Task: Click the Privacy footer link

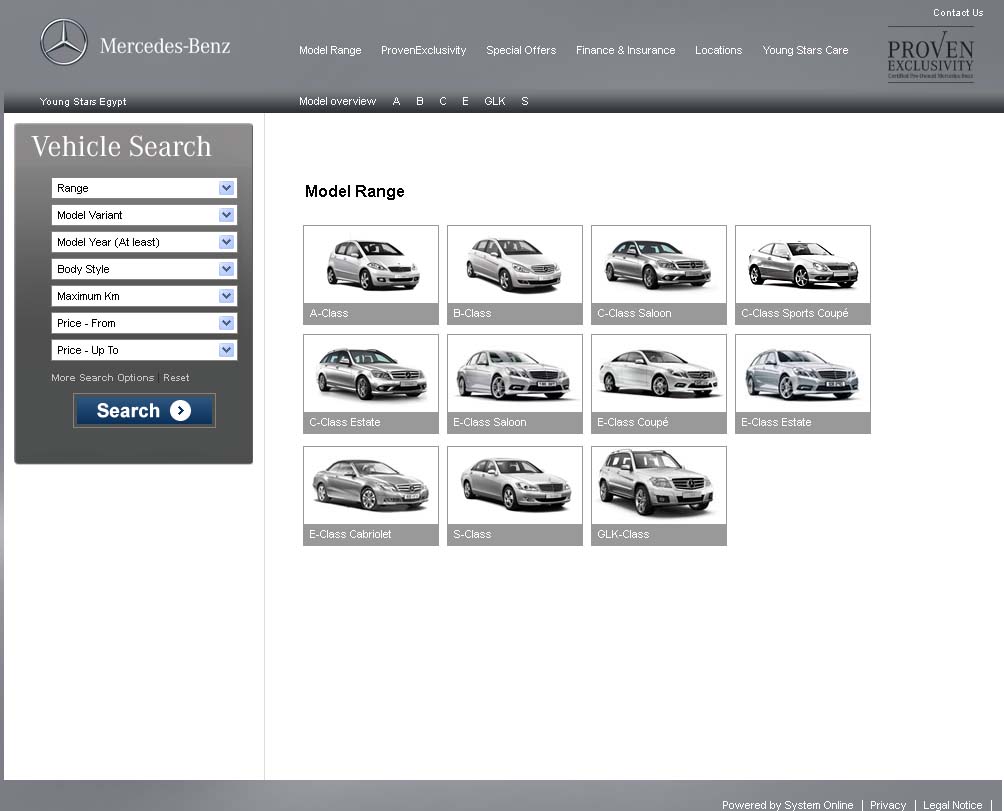Action: coord(887,805)
